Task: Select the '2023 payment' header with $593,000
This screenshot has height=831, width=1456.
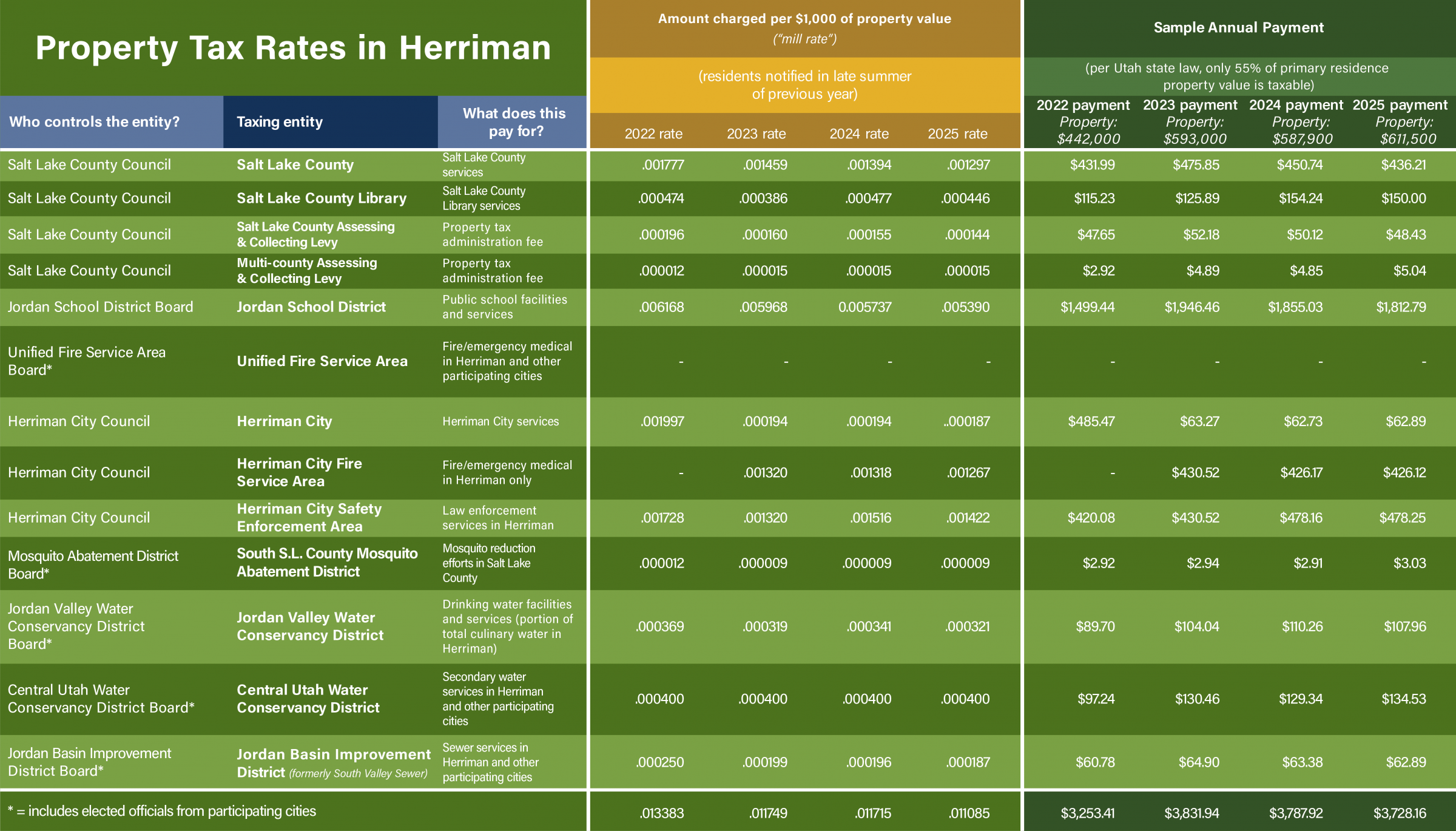Action: coord(1190,121)
